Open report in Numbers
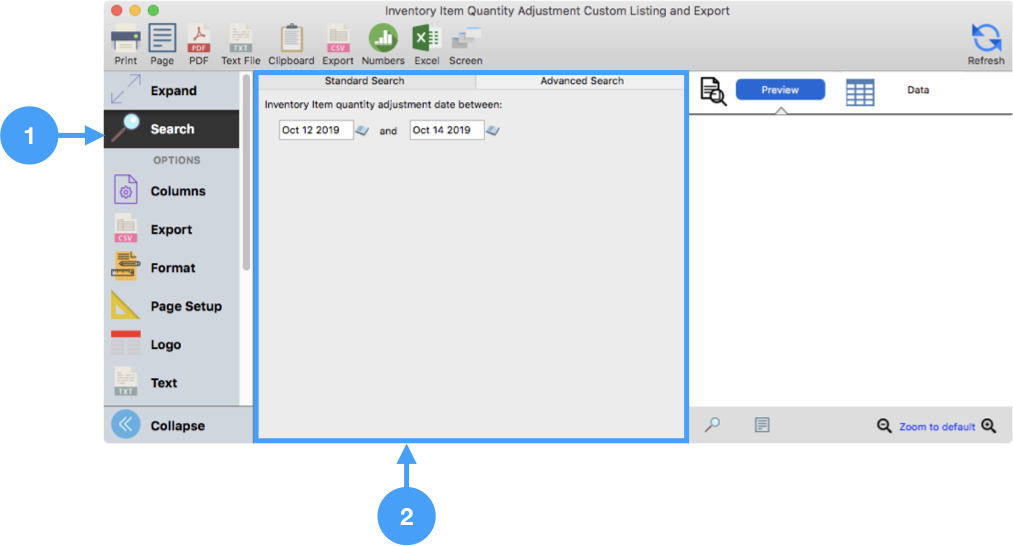1013x546 pixels. 383,39
